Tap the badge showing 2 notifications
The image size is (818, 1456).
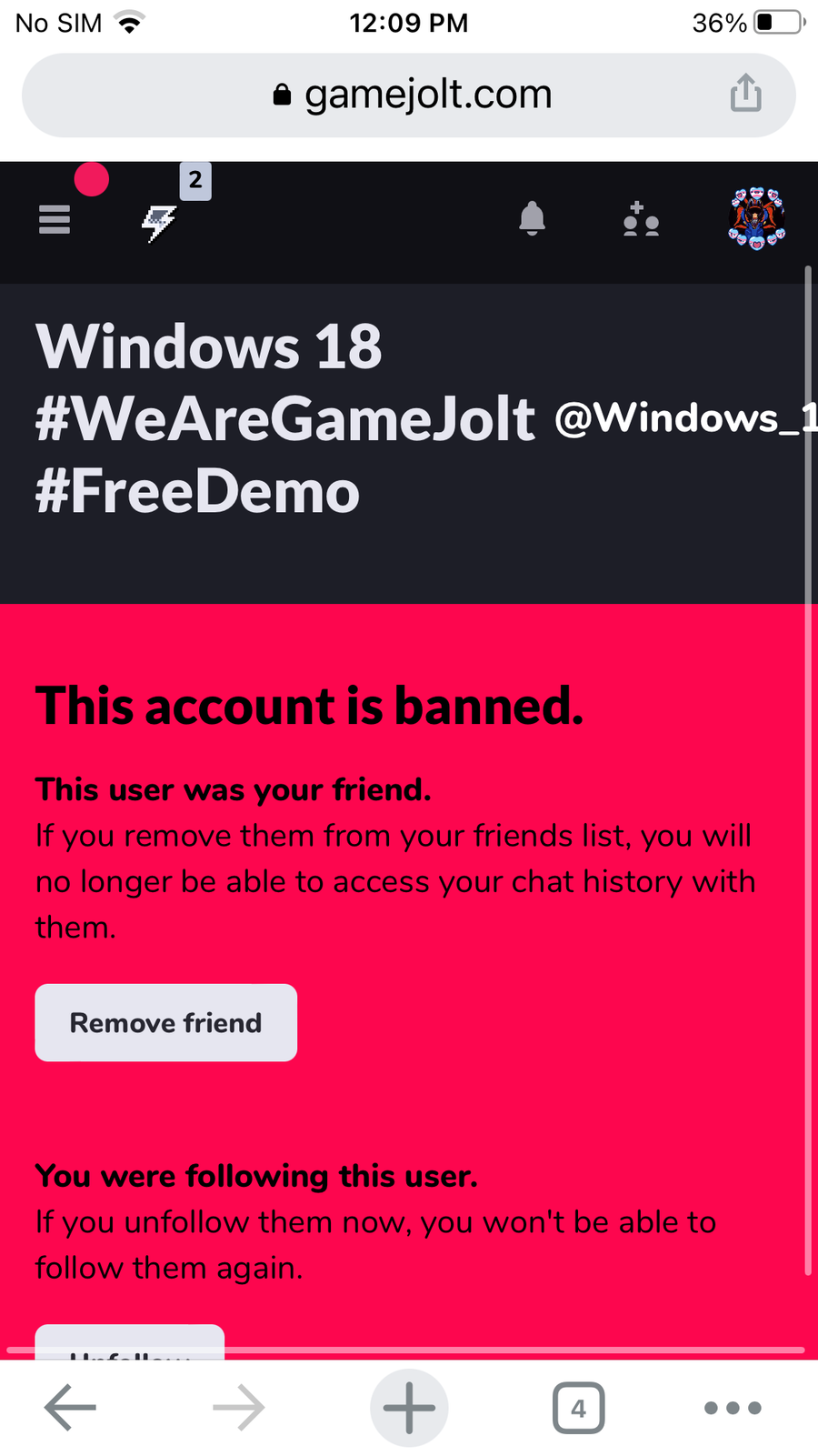[x=195, y=180]
